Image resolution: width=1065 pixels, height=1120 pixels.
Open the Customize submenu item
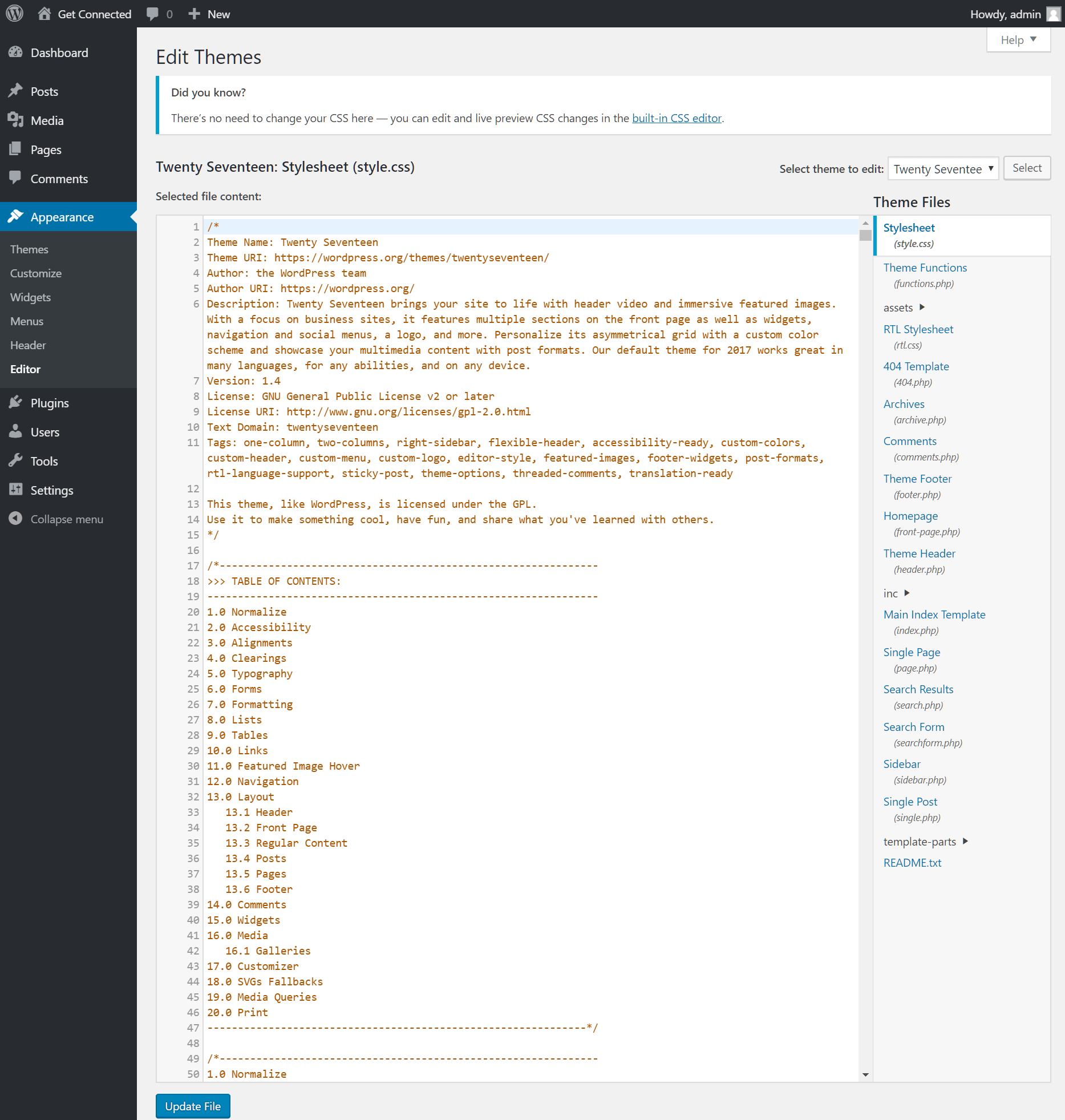pyautogui.click(x=36, y=273)
